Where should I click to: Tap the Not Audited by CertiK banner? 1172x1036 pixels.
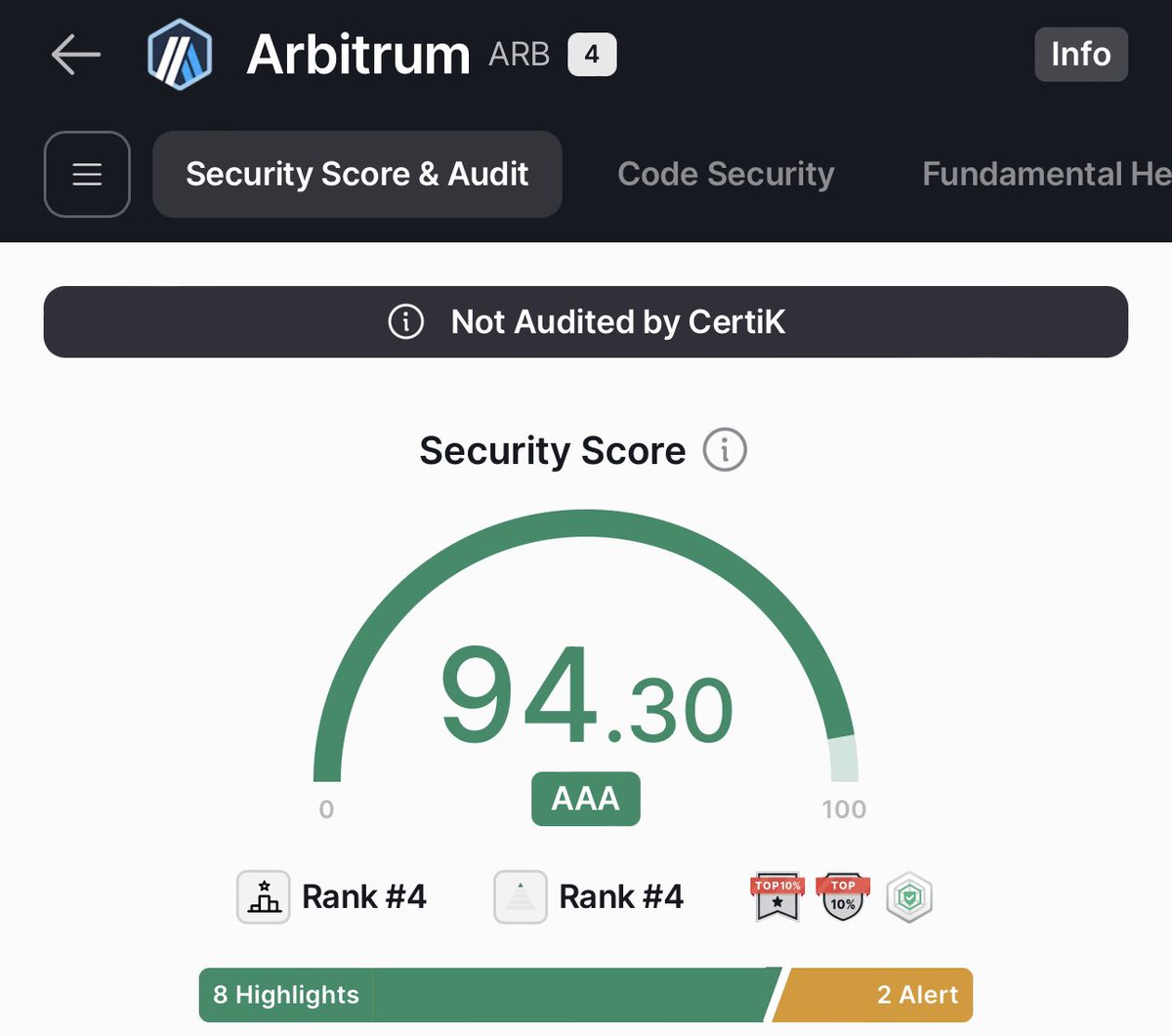pos(586,321)
